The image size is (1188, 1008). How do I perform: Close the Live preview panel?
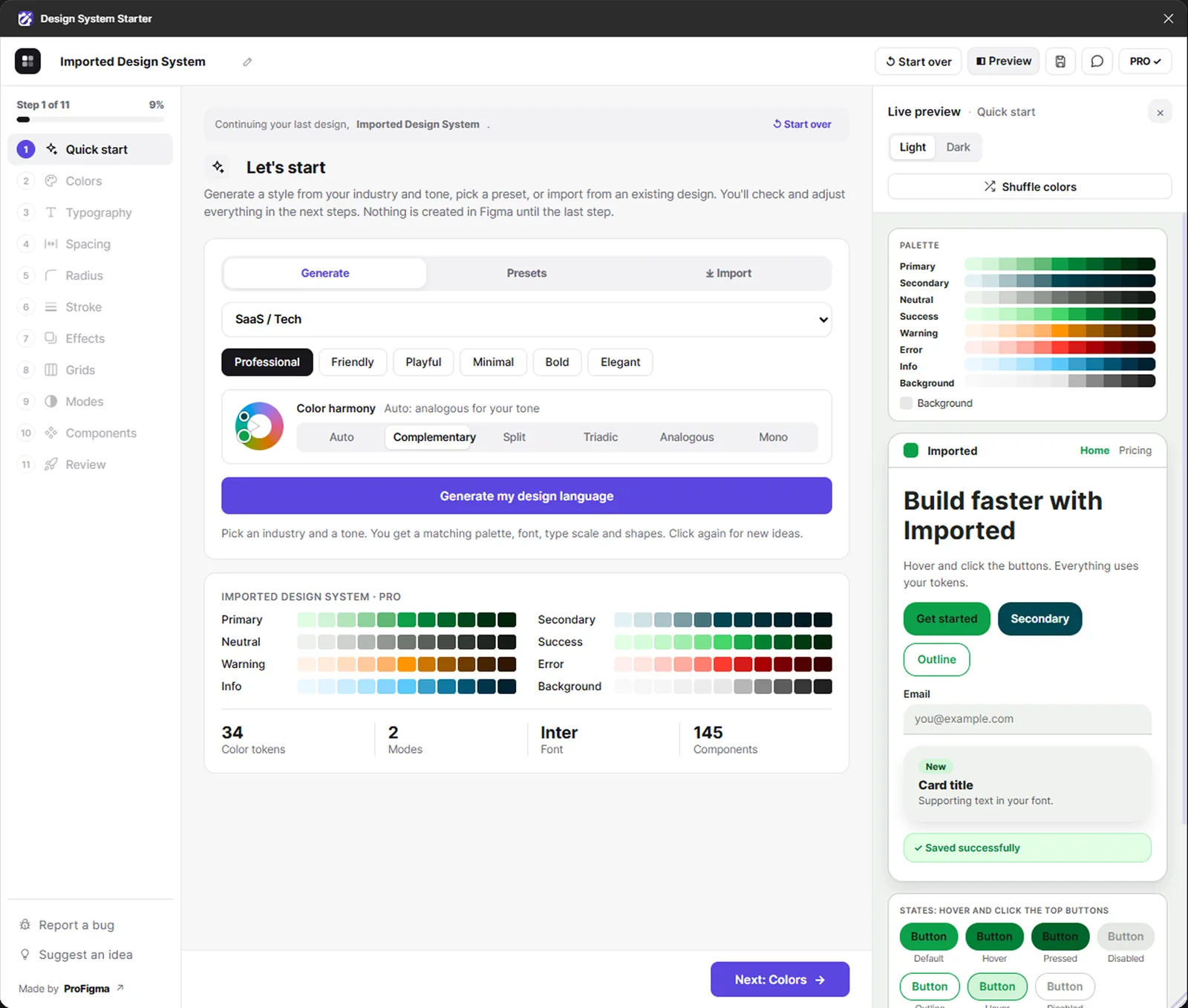[1160, 113]
